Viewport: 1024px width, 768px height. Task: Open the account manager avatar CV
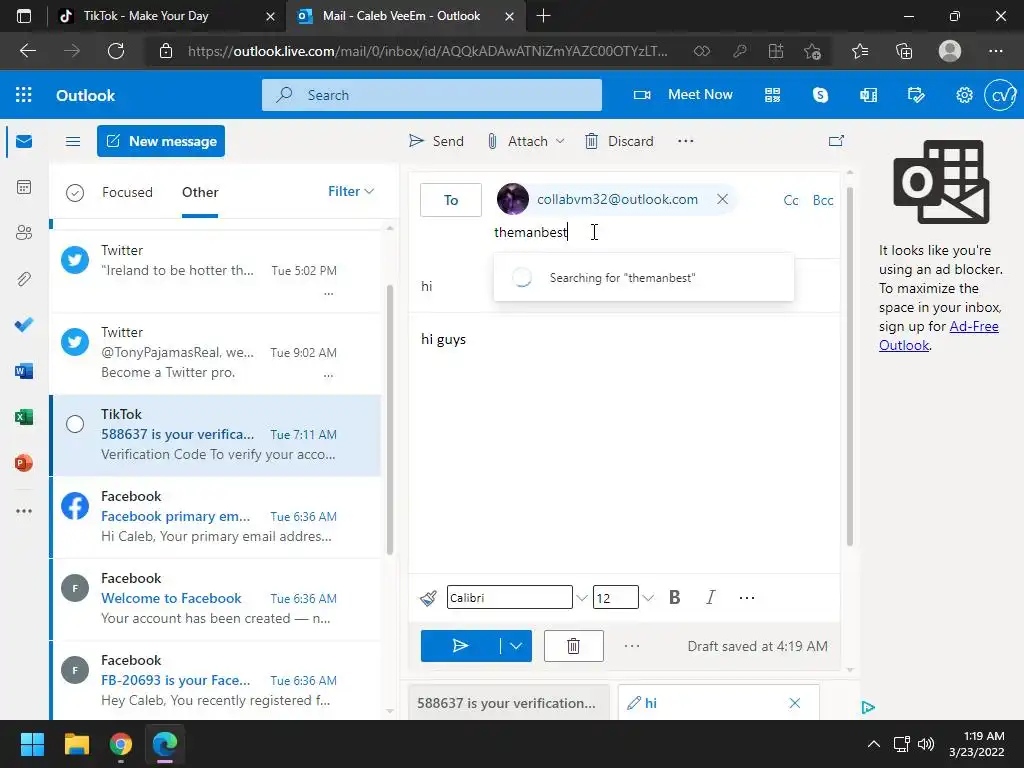click(1000, 95)
